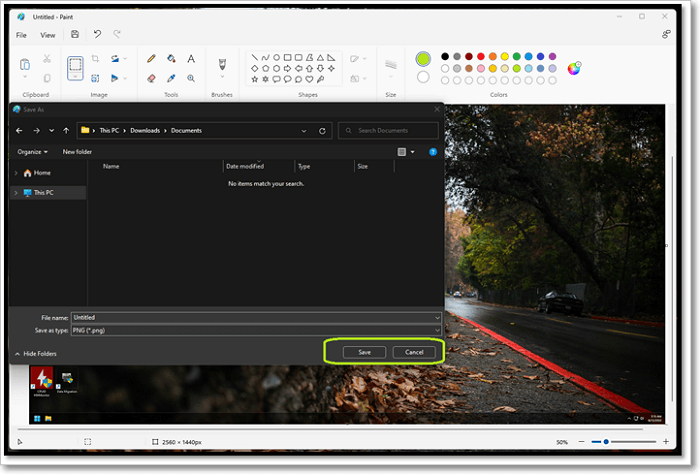Screen dimensions: 700x474
Task: Choose the Text tool
Action: coord(191,59)
